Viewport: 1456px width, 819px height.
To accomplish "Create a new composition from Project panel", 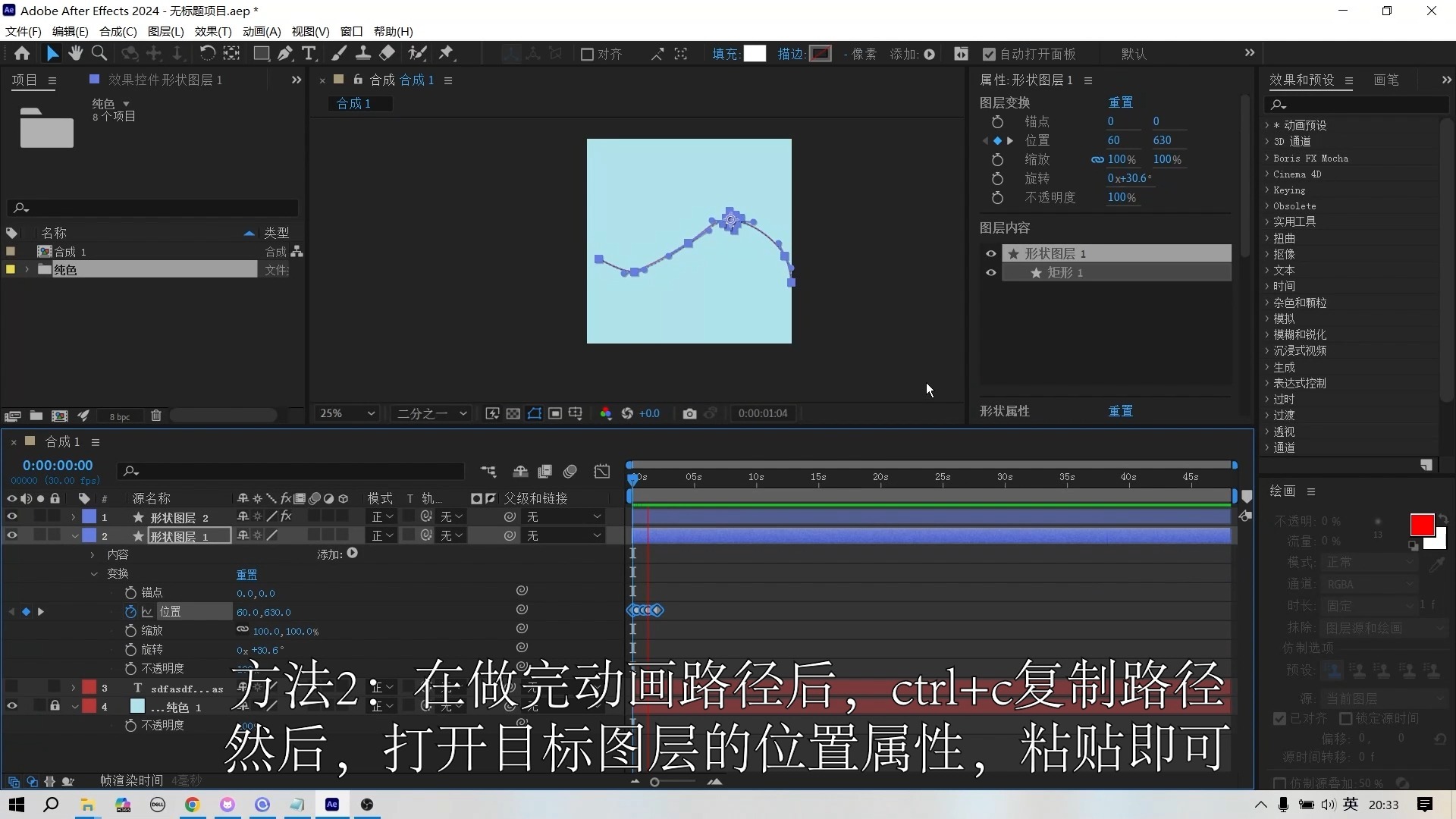I will click(59, 416).
